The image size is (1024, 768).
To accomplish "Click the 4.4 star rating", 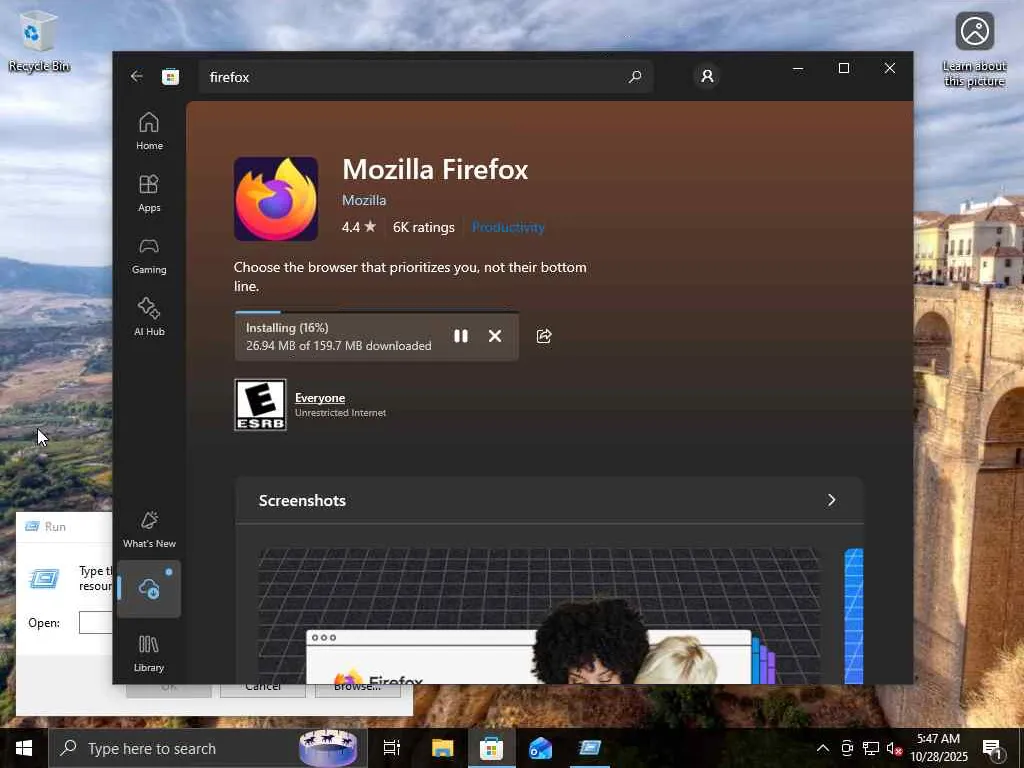I will (x=359, y=227).
